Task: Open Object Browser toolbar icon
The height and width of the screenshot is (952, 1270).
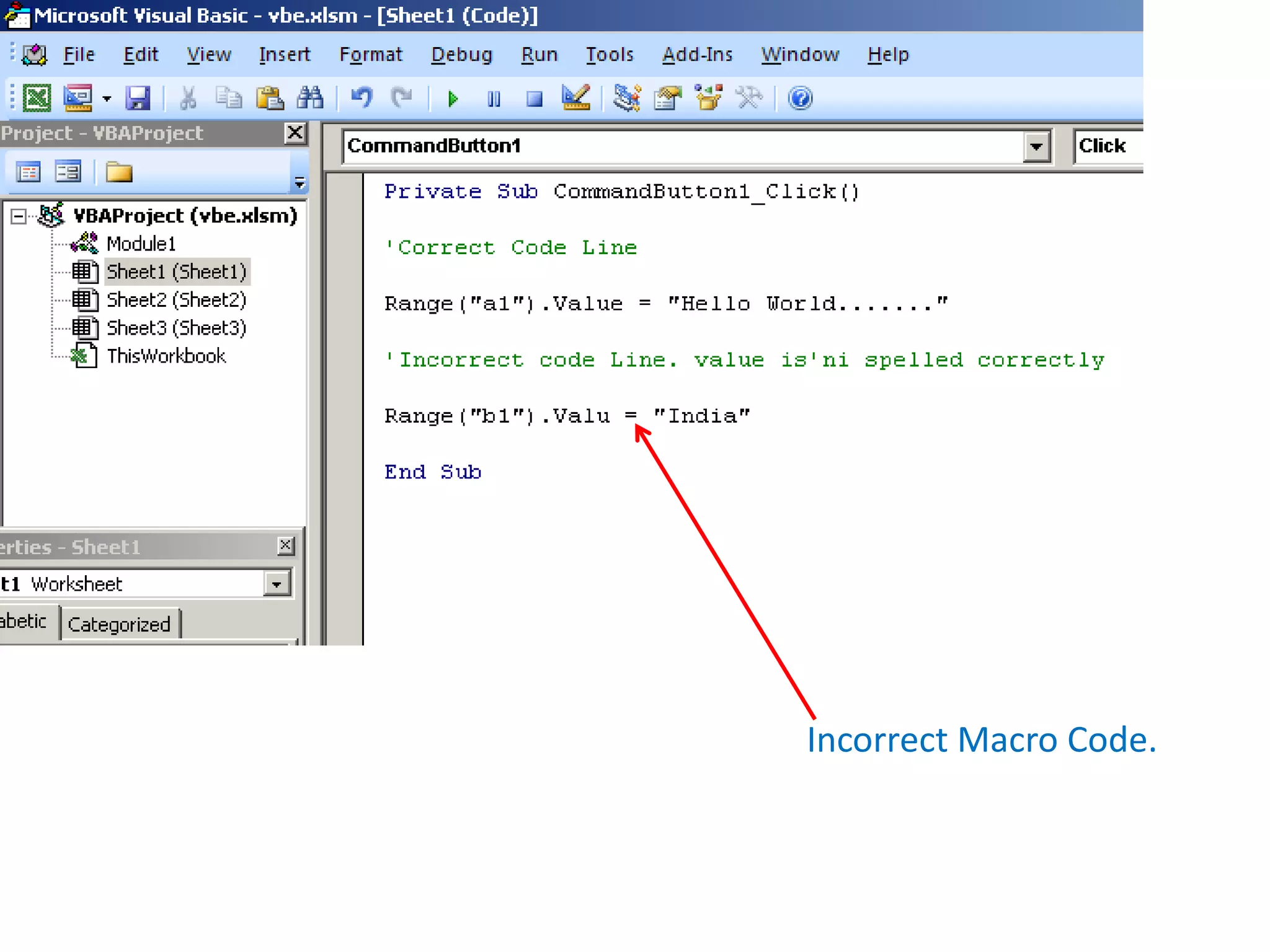Action: (708, 98)
